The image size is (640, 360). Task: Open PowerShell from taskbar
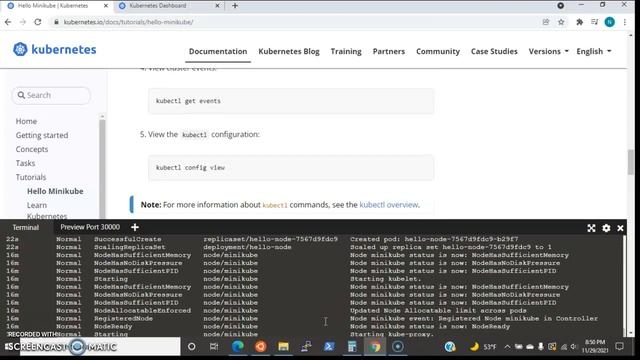click(x=329, y=347)
